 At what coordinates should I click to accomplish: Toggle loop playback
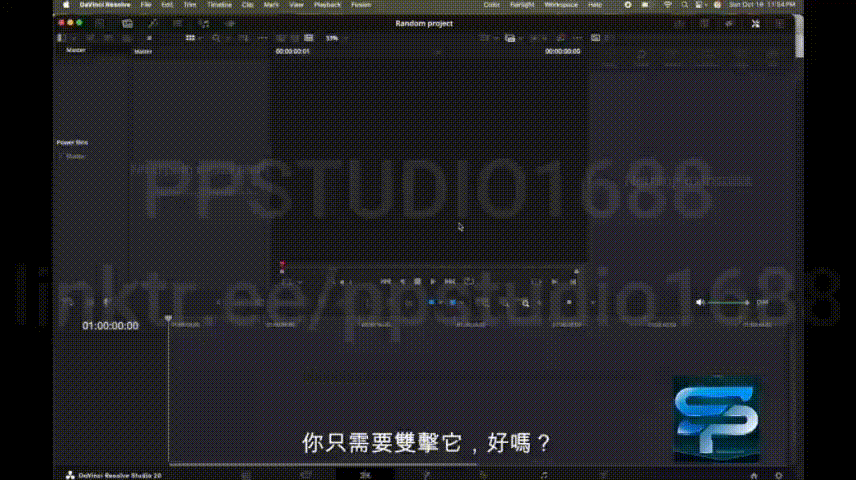tap(468, 282)
